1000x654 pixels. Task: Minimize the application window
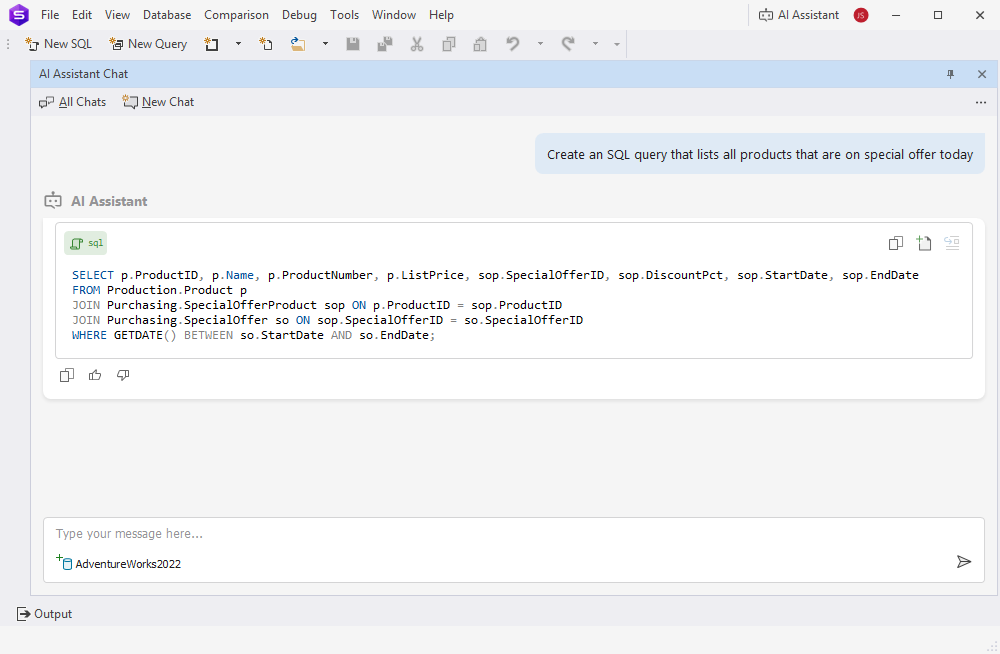(x=896, y=15)
